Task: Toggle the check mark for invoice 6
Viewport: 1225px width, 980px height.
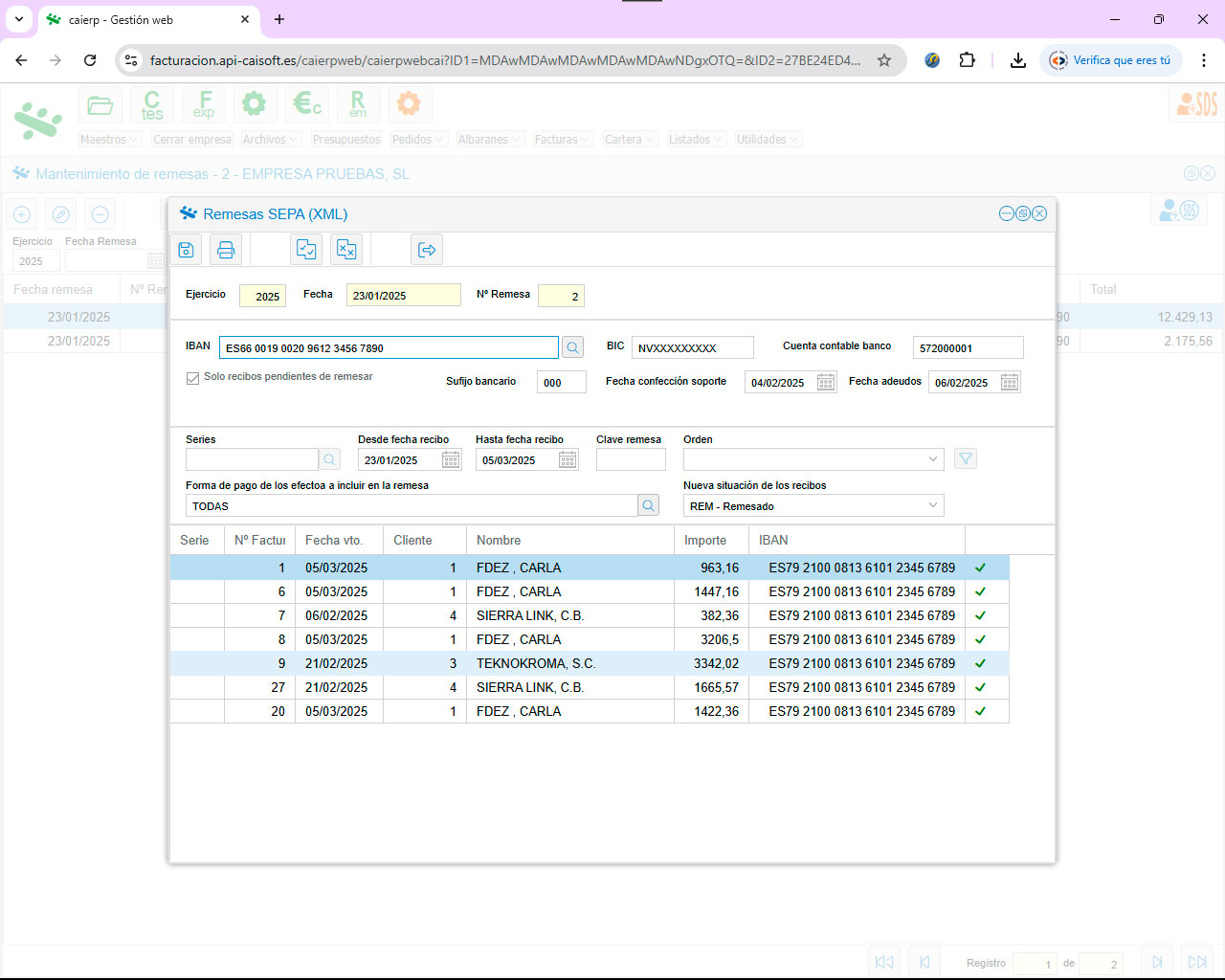Action: tap(980, 591)
